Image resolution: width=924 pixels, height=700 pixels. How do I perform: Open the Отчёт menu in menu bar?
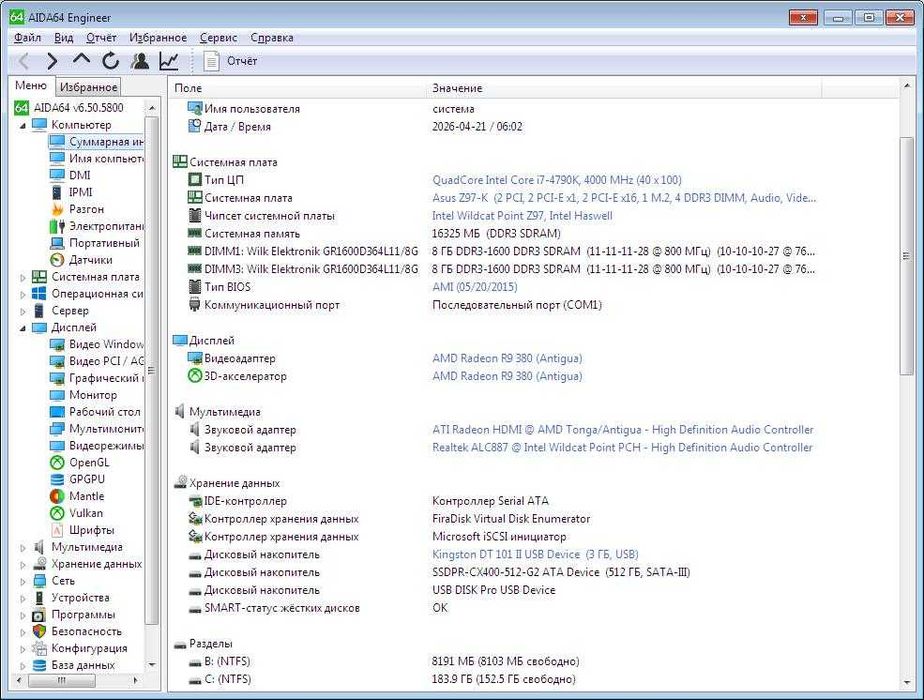(x=101, y=38)
